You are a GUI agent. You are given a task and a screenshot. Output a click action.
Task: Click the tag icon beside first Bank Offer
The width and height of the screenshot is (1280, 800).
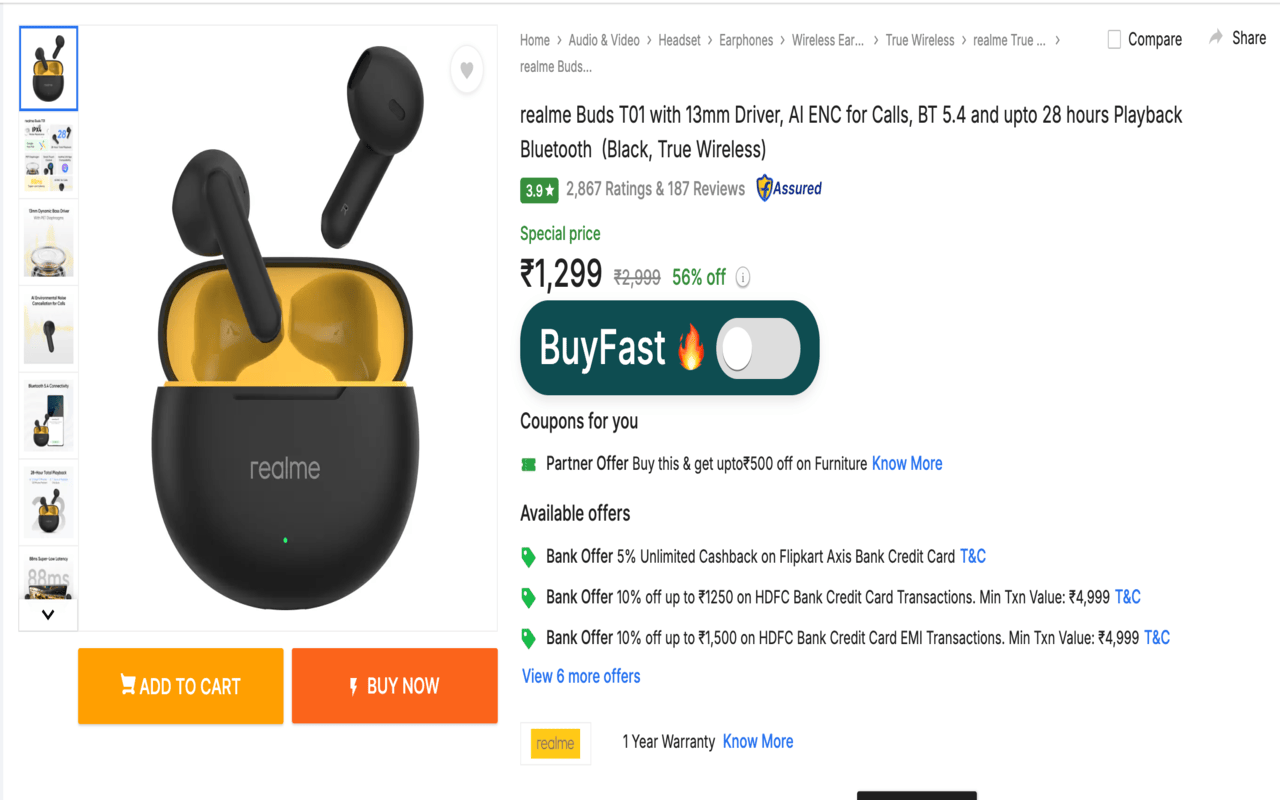click(528, 557)
